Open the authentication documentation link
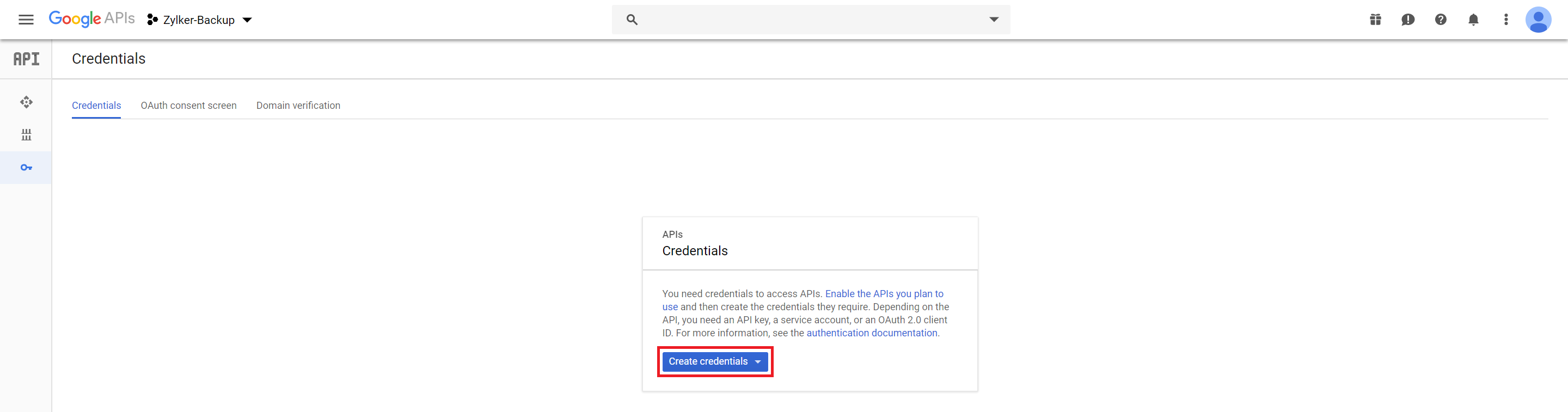The image size is (1568, 412). point(872,333)
